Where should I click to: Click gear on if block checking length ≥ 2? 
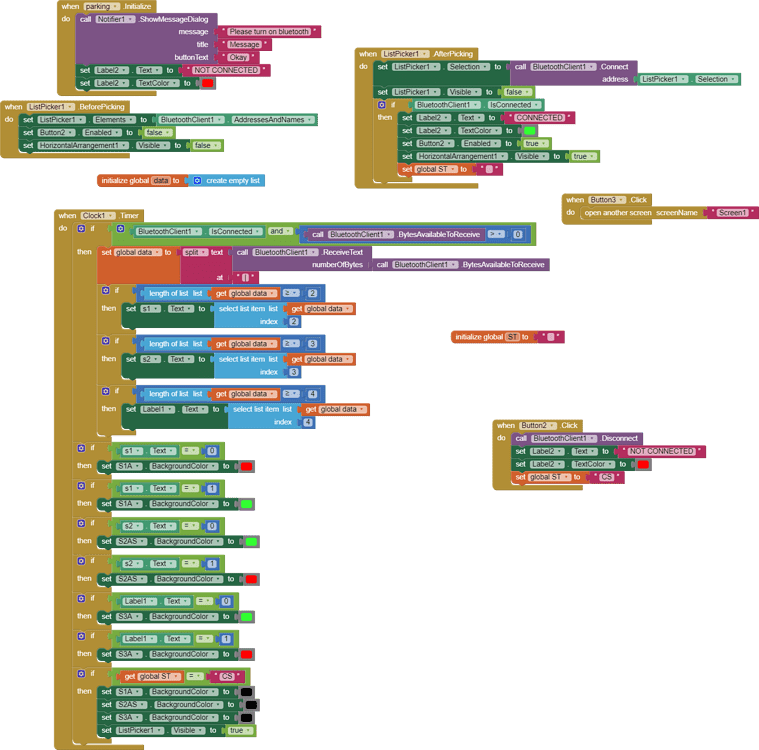pos(106,291)
